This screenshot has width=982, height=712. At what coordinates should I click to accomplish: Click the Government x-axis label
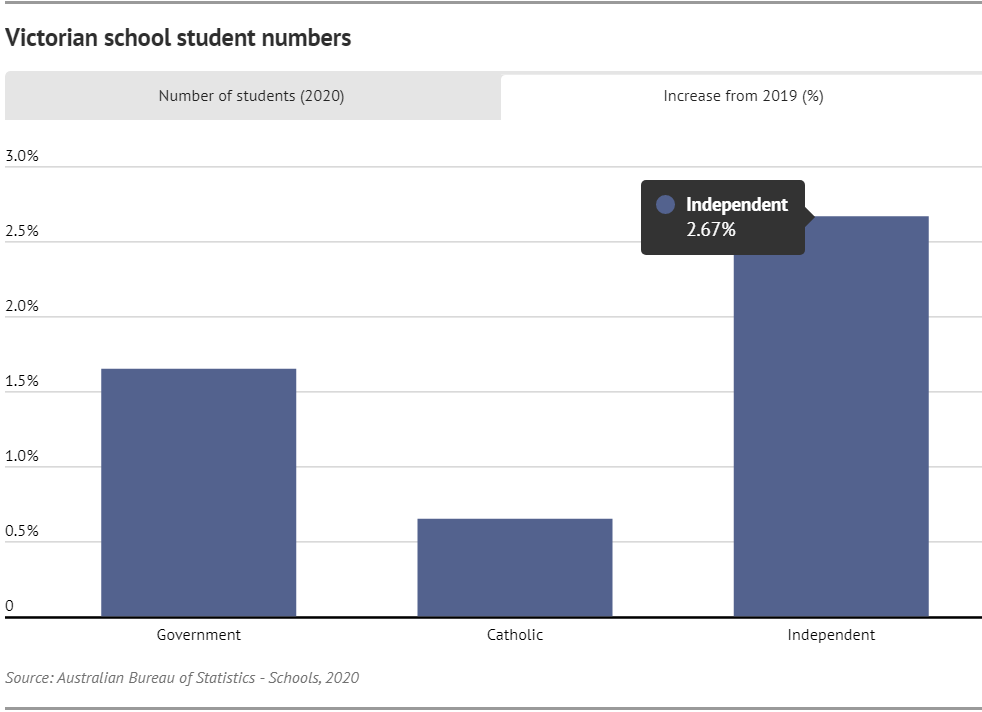pos(198,635)
